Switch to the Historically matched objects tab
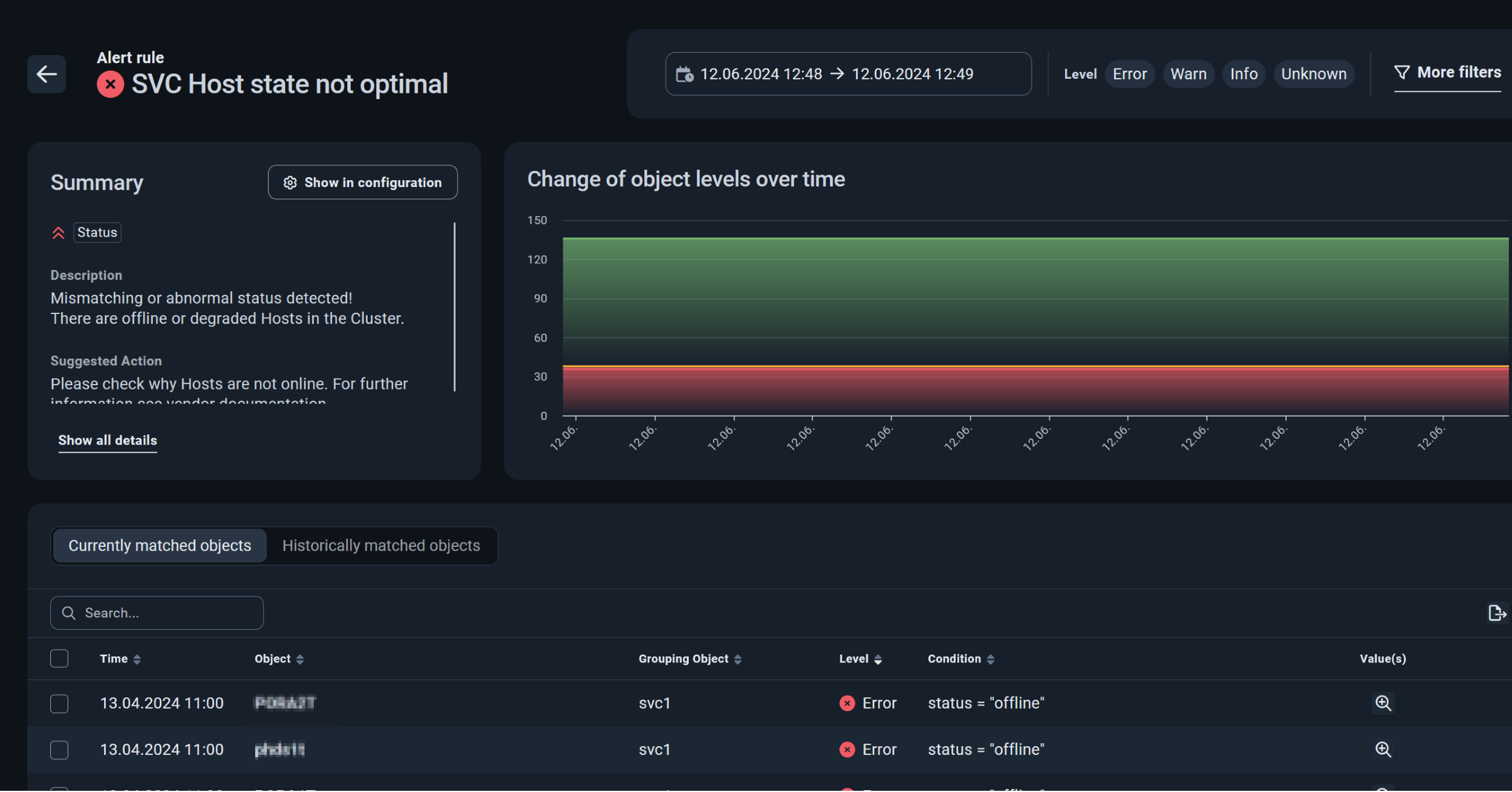This screenshot has width=1512, height=792. tap(381, 546)
